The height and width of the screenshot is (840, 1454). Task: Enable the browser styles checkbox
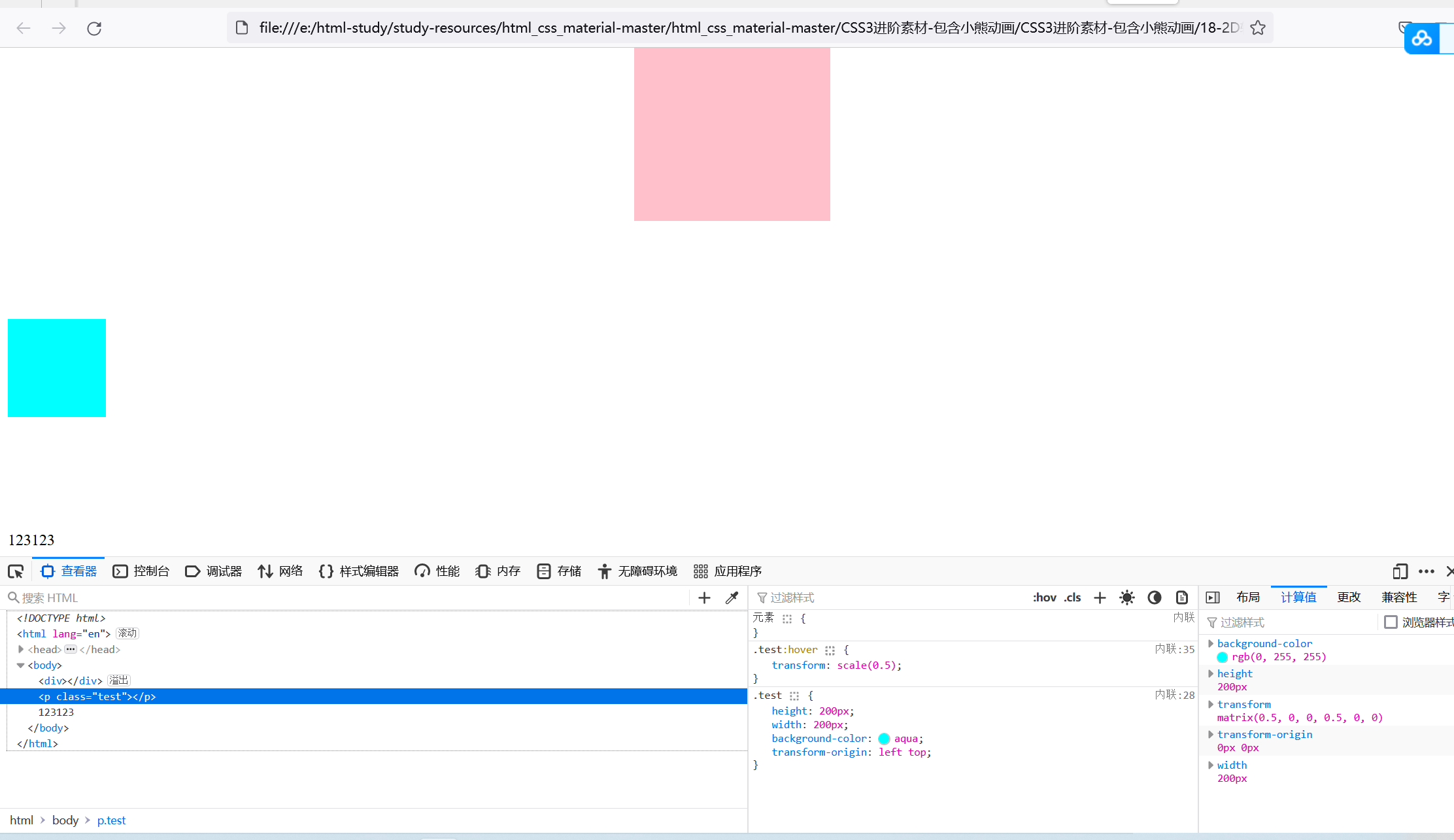pos(1391,622)
